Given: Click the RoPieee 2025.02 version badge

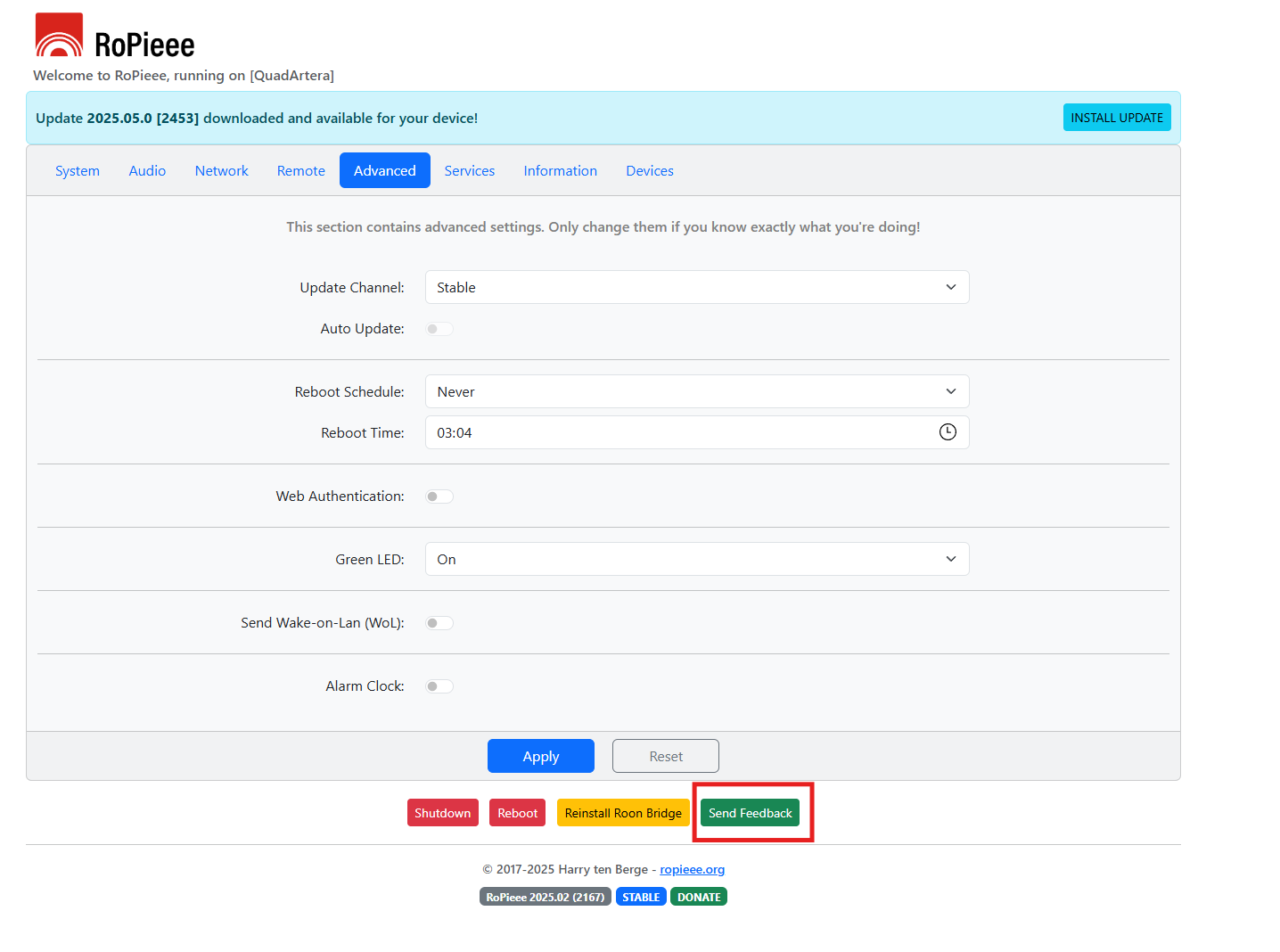Looking at the screenshot, I should [x=545, y=897].
